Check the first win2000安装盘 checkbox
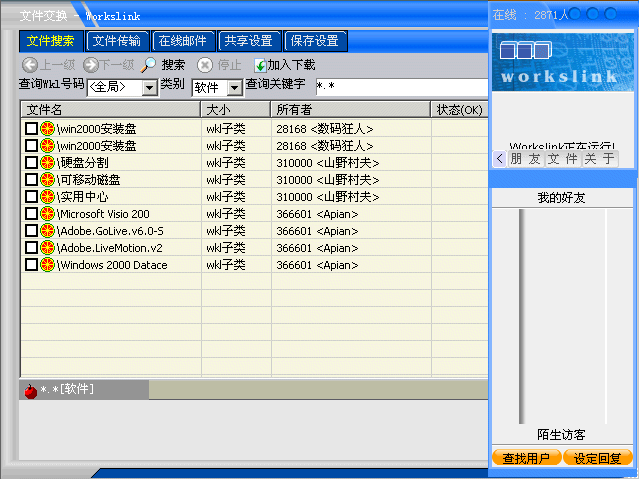 31,128
